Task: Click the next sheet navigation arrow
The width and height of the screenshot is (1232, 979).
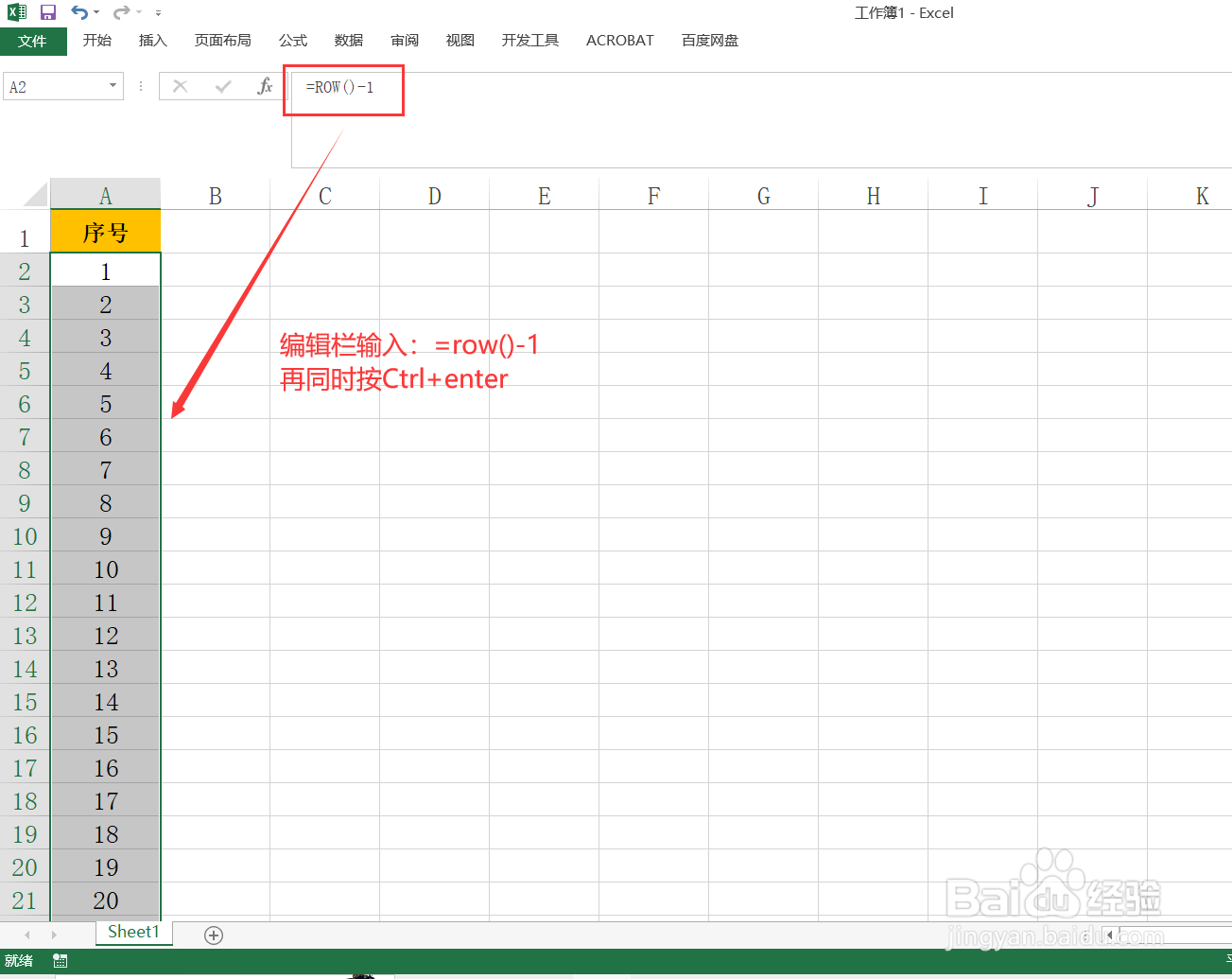Action: point(54,935)
